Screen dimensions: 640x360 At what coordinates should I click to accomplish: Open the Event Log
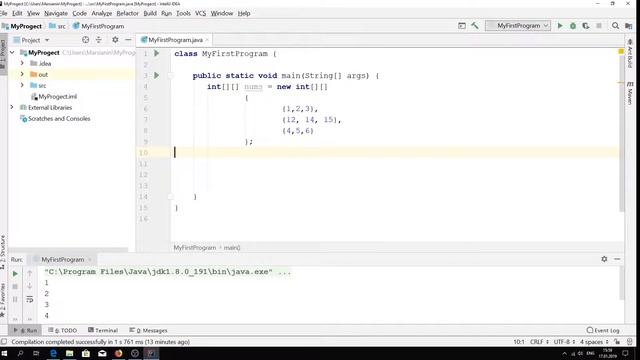click(x=603, y=330)
